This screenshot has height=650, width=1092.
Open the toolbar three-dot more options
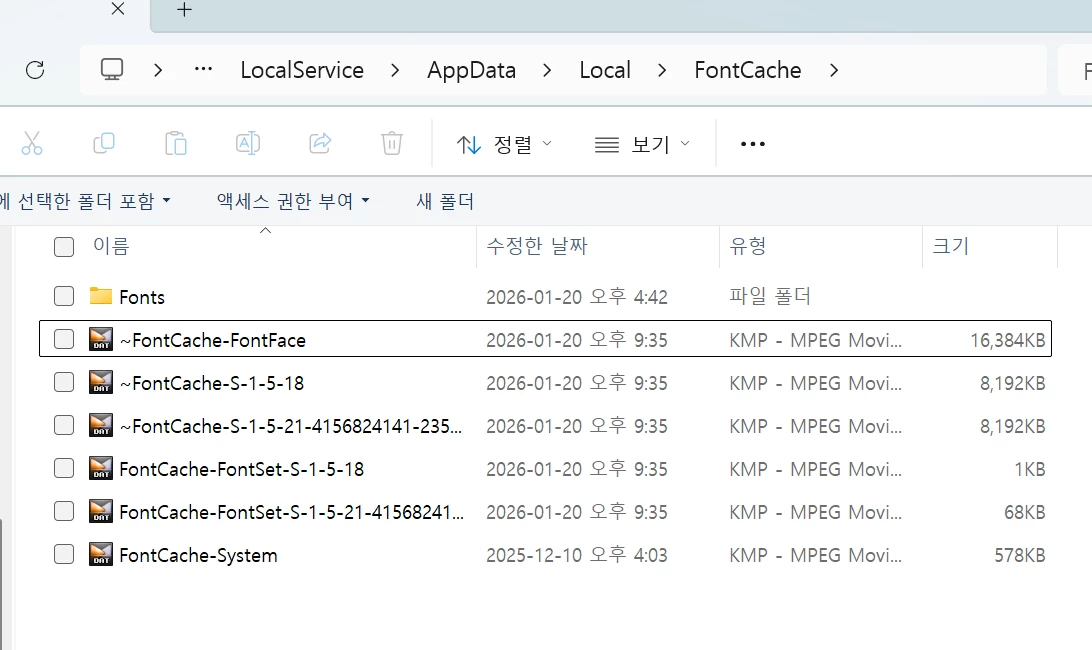pos(753,144)
